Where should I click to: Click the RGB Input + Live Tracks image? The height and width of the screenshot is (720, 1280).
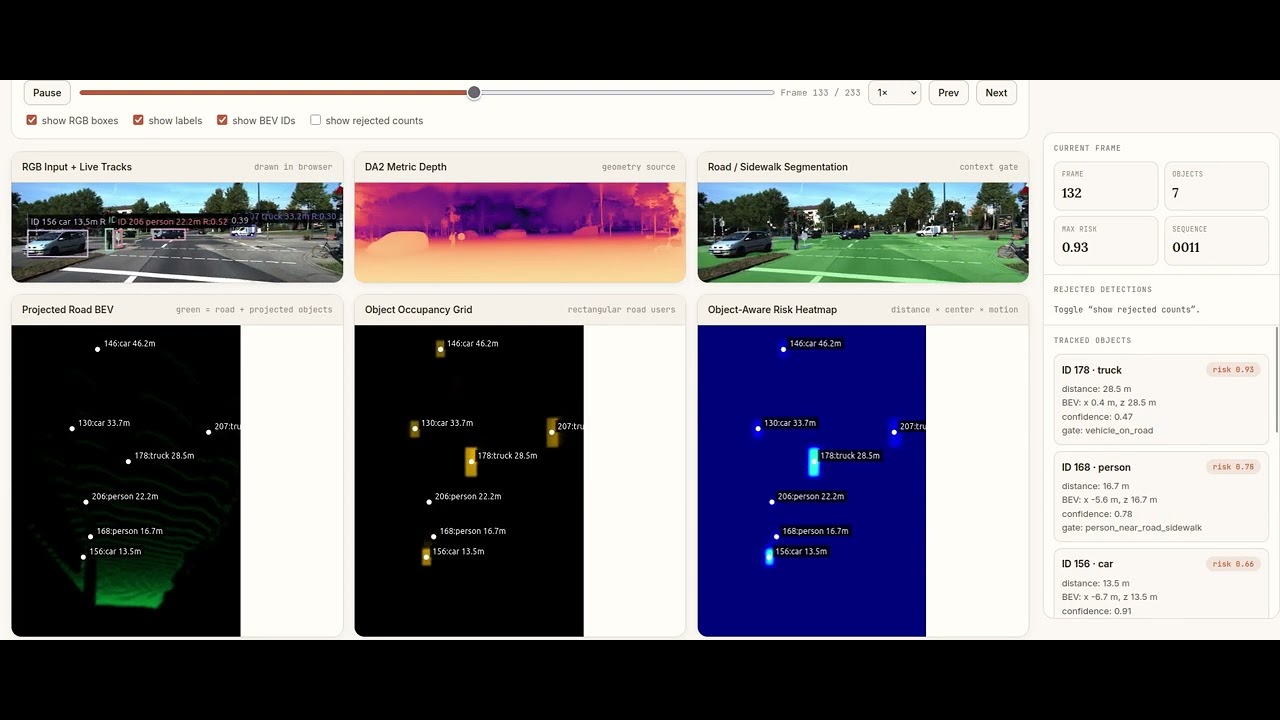pos(177,232)
